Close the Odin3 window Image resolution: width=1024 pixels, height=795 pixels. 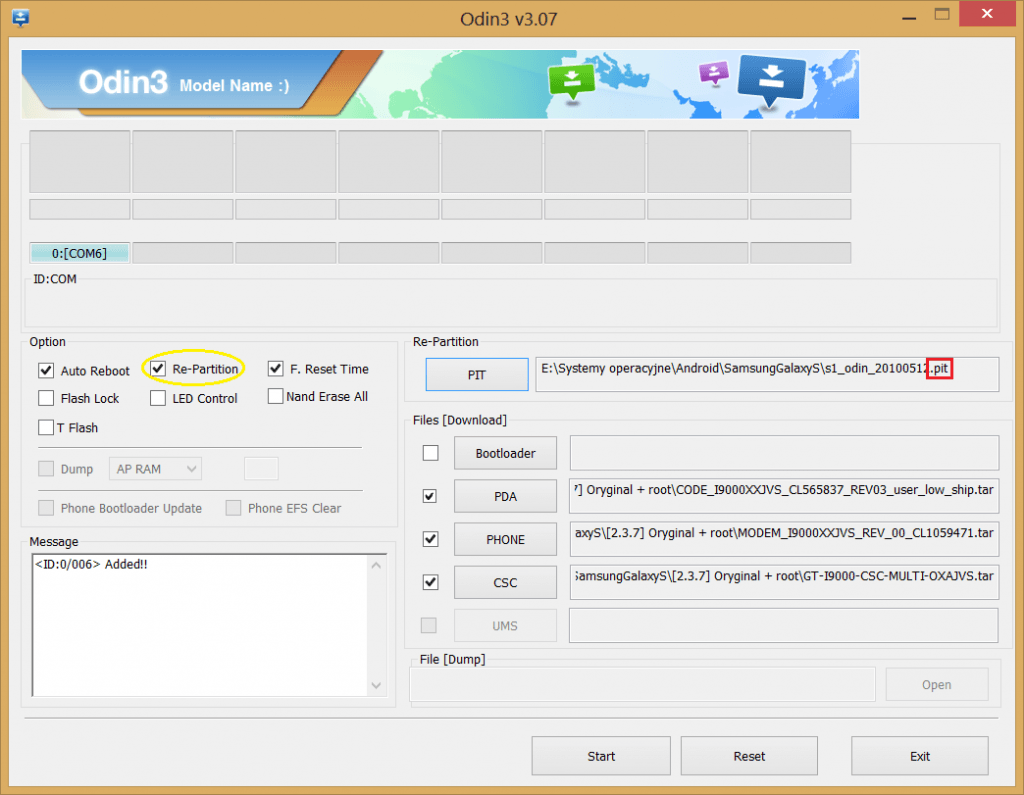(987, 14)
